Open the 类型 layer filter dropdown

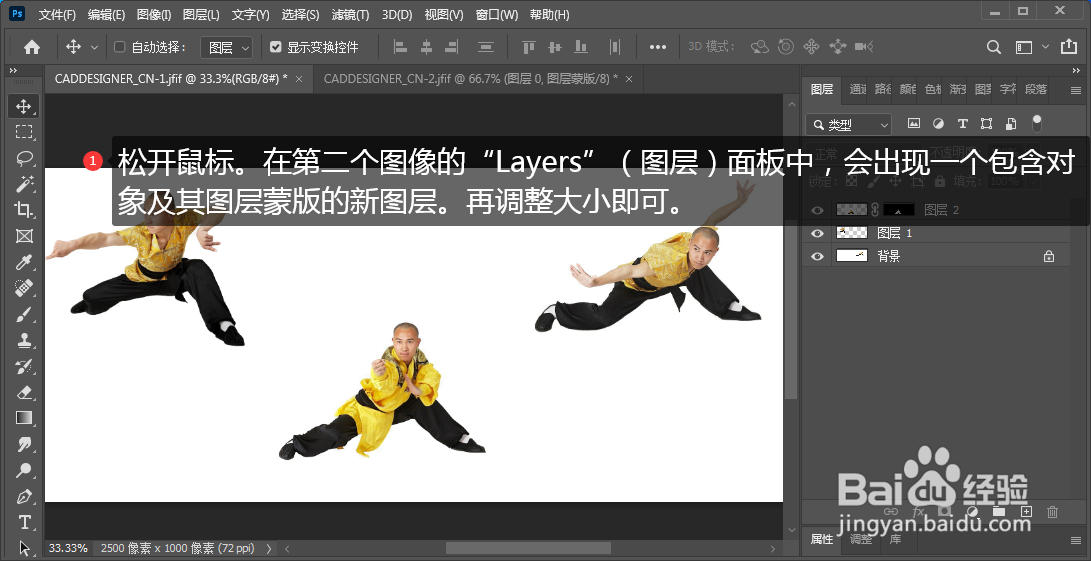[848, 125]
